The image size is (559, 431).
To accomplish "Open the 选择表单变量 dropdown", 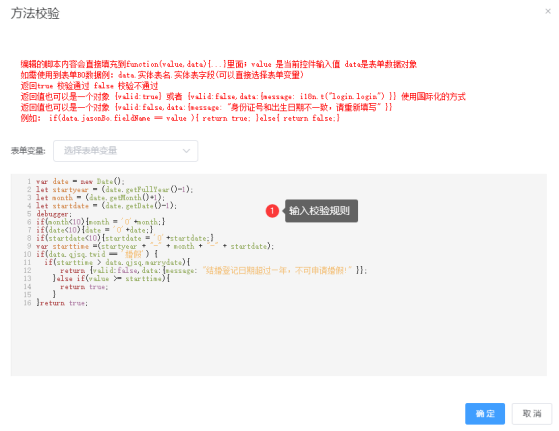I will [125, 151].
